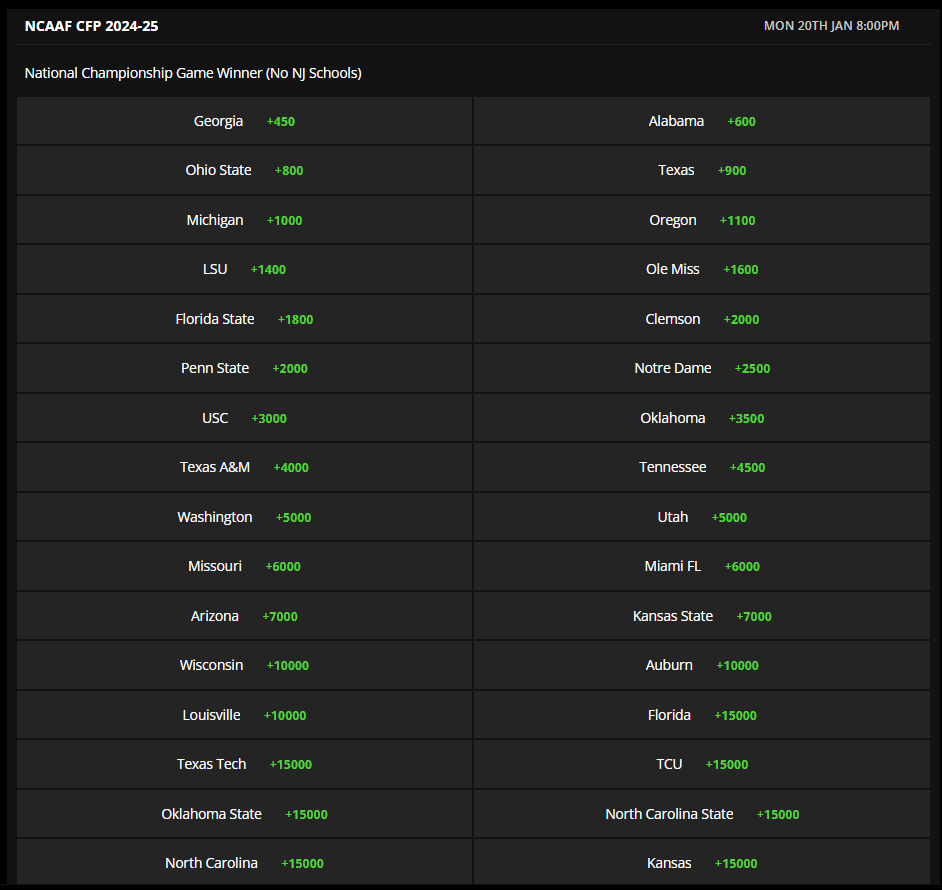This screenshot has width=942, height=890.
Task: Select Missouri at +6000 odds
Action: 245,566
